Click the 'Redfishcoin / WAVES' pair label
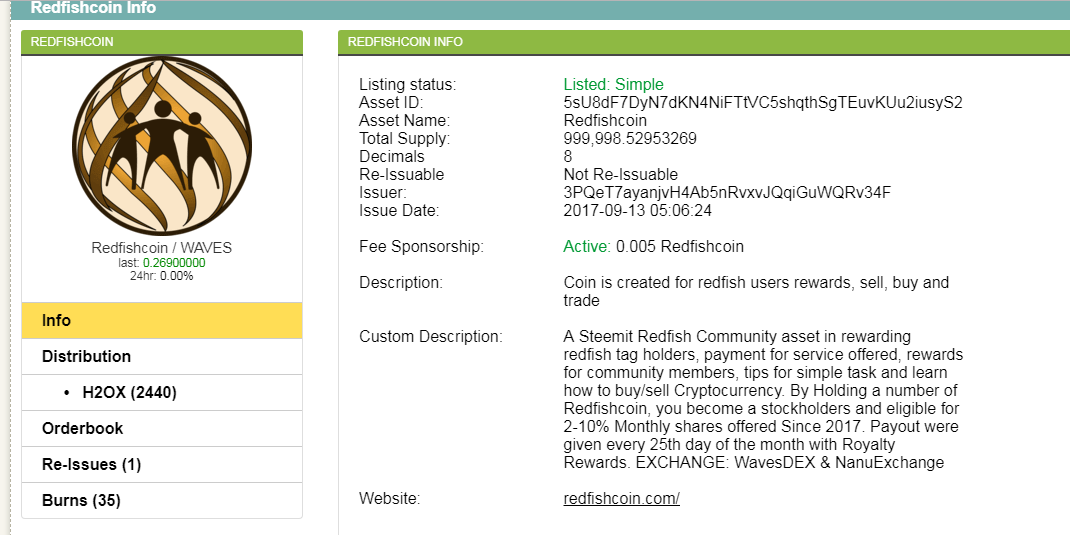 point(162,248)
